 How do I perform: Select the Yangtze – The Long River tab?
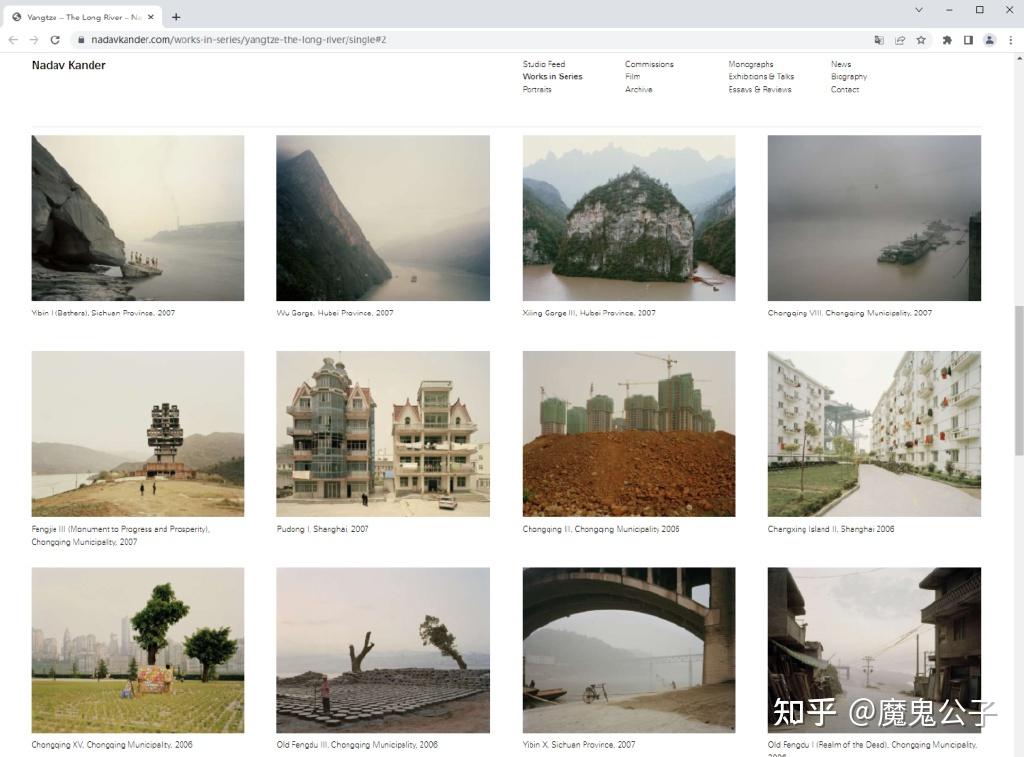pos(83,17)
